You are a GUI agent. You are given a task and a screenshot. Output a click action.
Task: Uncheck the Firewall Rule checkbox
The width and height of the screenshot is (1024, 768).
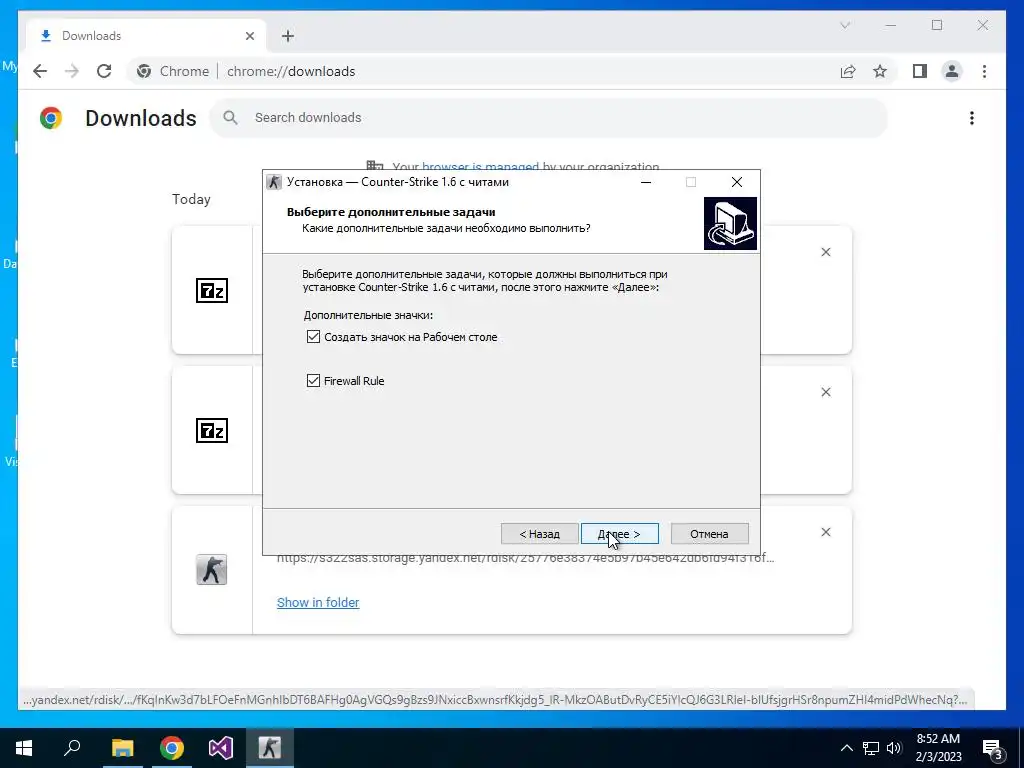point(313,381)
